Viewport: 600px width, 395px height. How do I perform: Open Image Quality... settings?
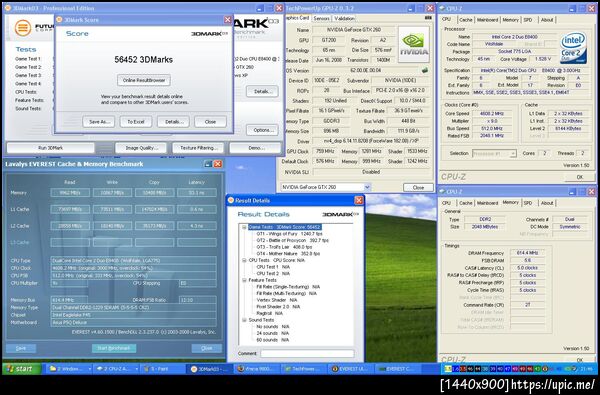141,148
